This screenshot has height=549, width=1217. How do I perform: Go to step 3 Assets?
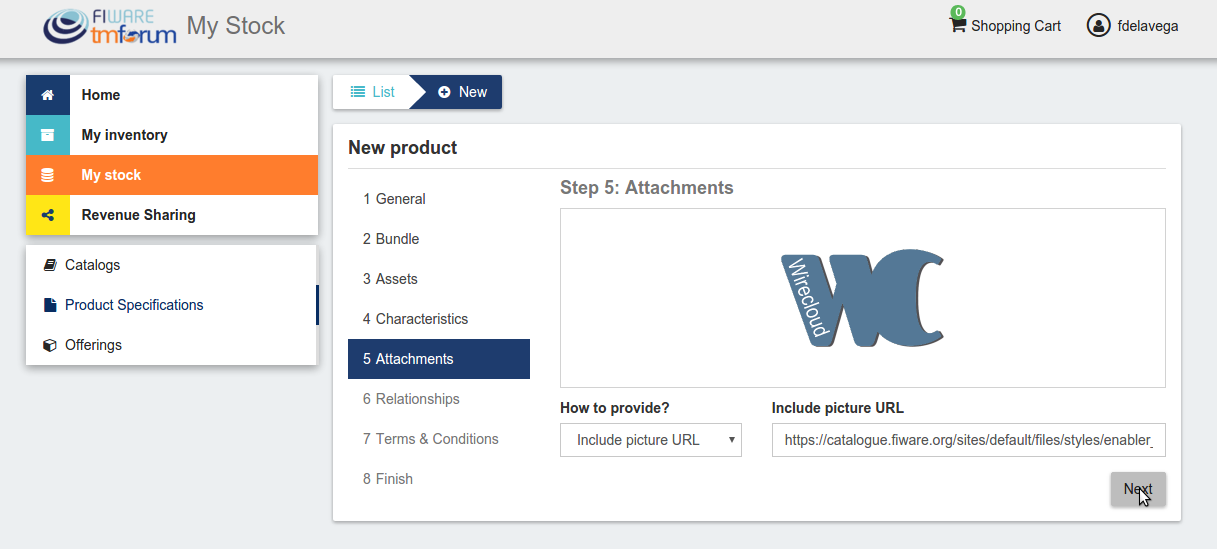pyautogui.click(x=439, y=279)
